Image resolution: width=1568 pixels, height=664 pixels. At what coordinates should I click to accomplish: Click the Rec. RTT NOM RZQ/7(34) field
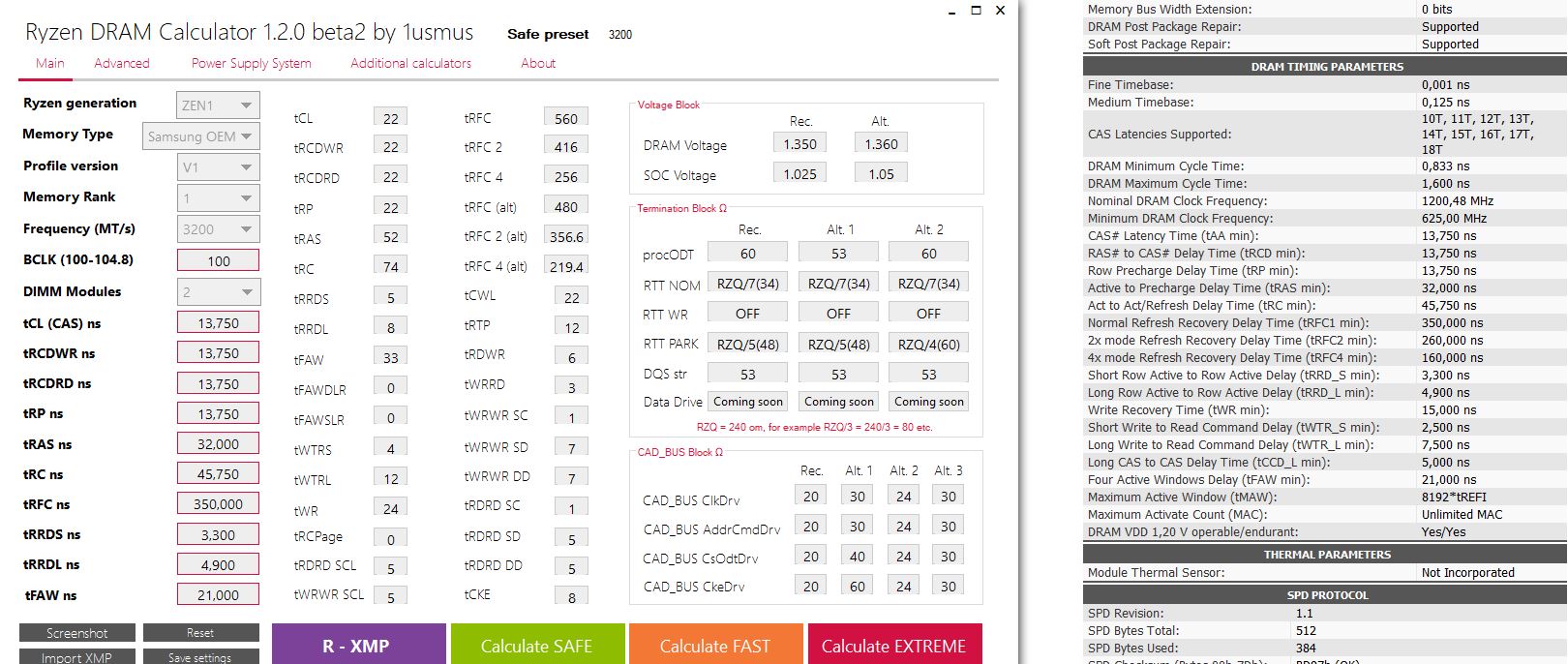coord(748,283)
